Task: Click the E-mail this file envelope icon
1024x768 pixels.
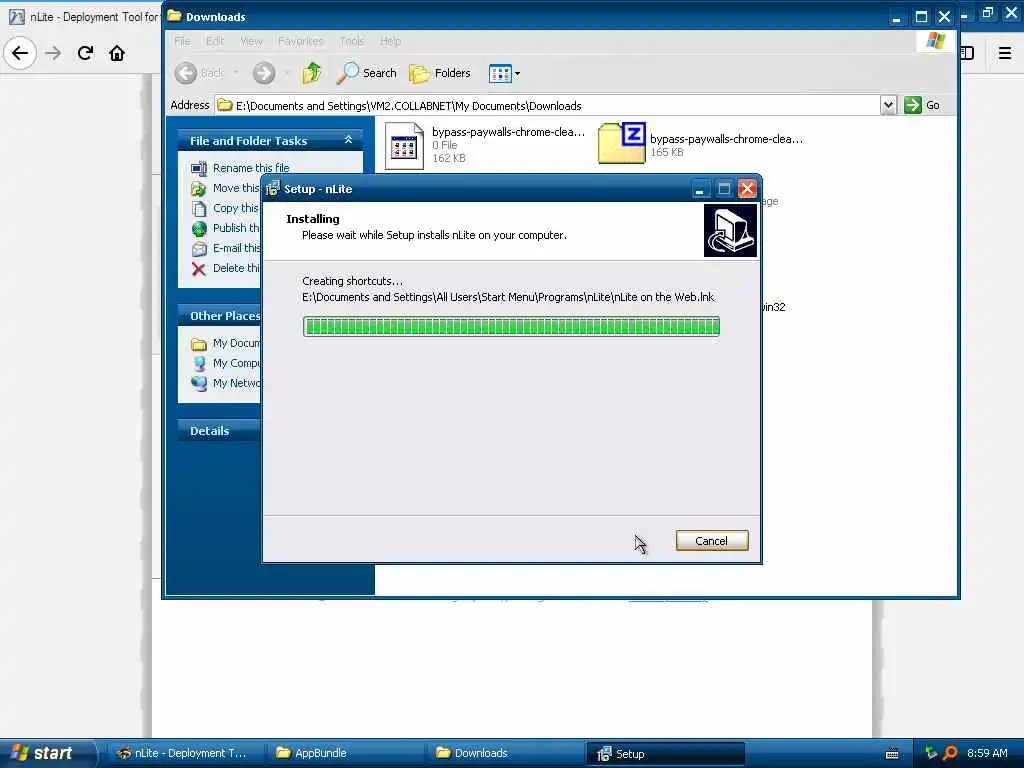Action: pos(199,249)
